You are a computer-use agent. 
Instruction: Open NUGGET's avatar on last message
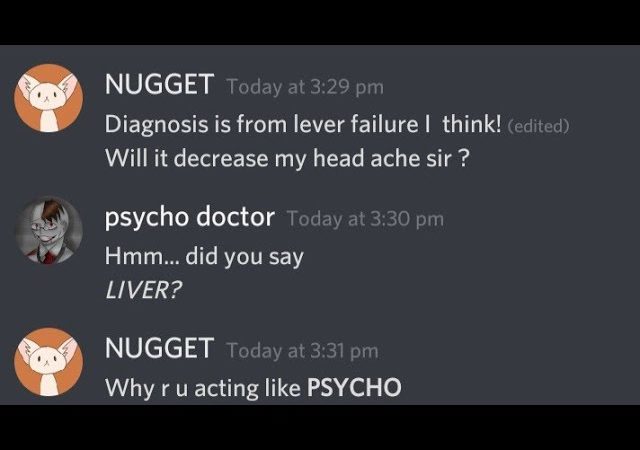point(49,362)
